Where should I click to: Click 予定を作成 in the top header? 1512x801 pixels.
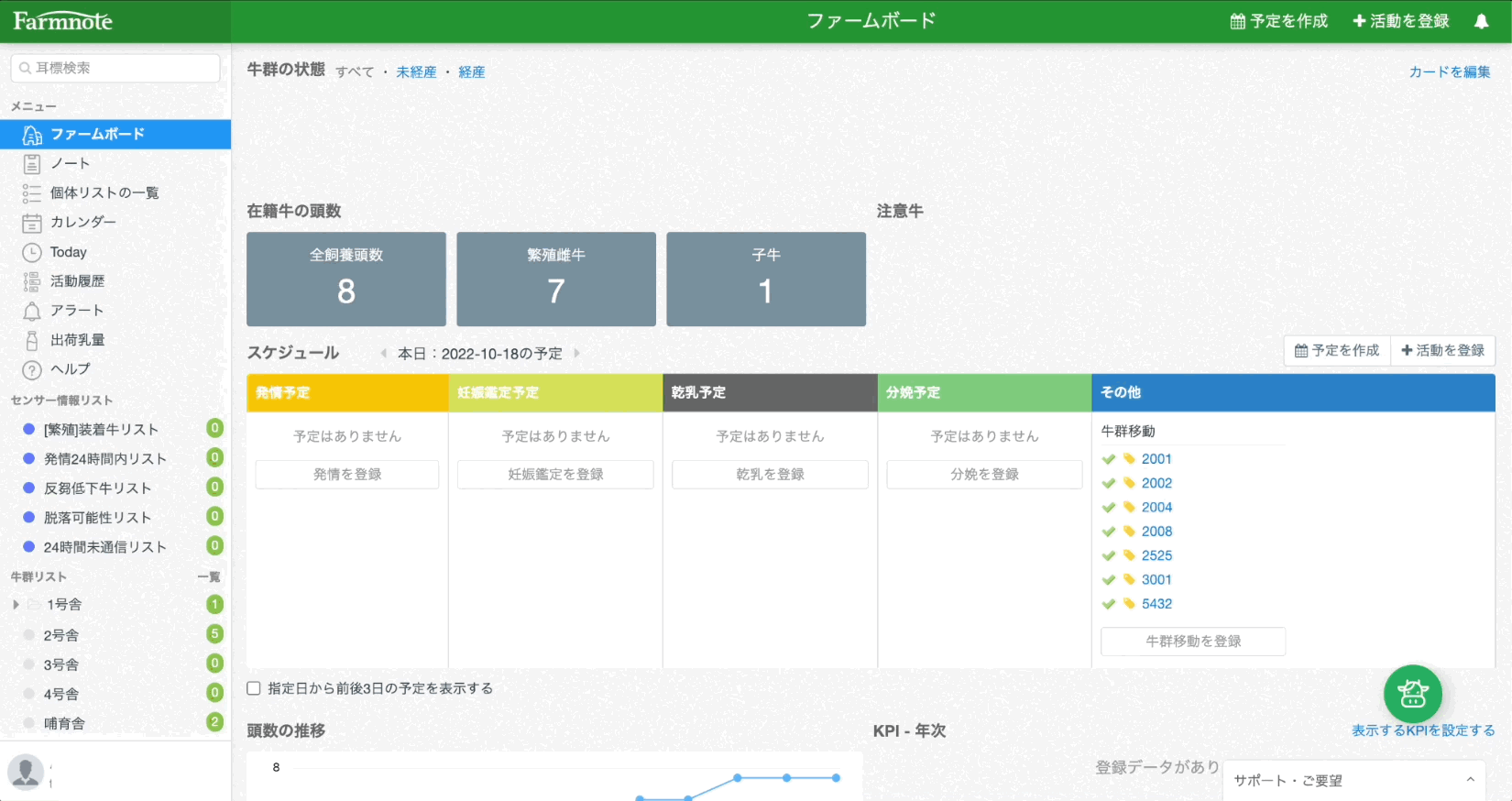pos(1278,21)
